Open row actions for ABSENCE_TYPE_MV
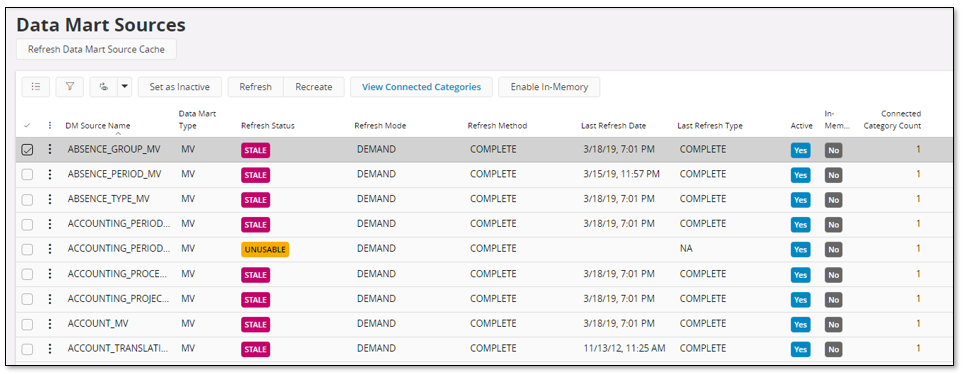This screenshot has width=963, height=374. click(50, 199)
